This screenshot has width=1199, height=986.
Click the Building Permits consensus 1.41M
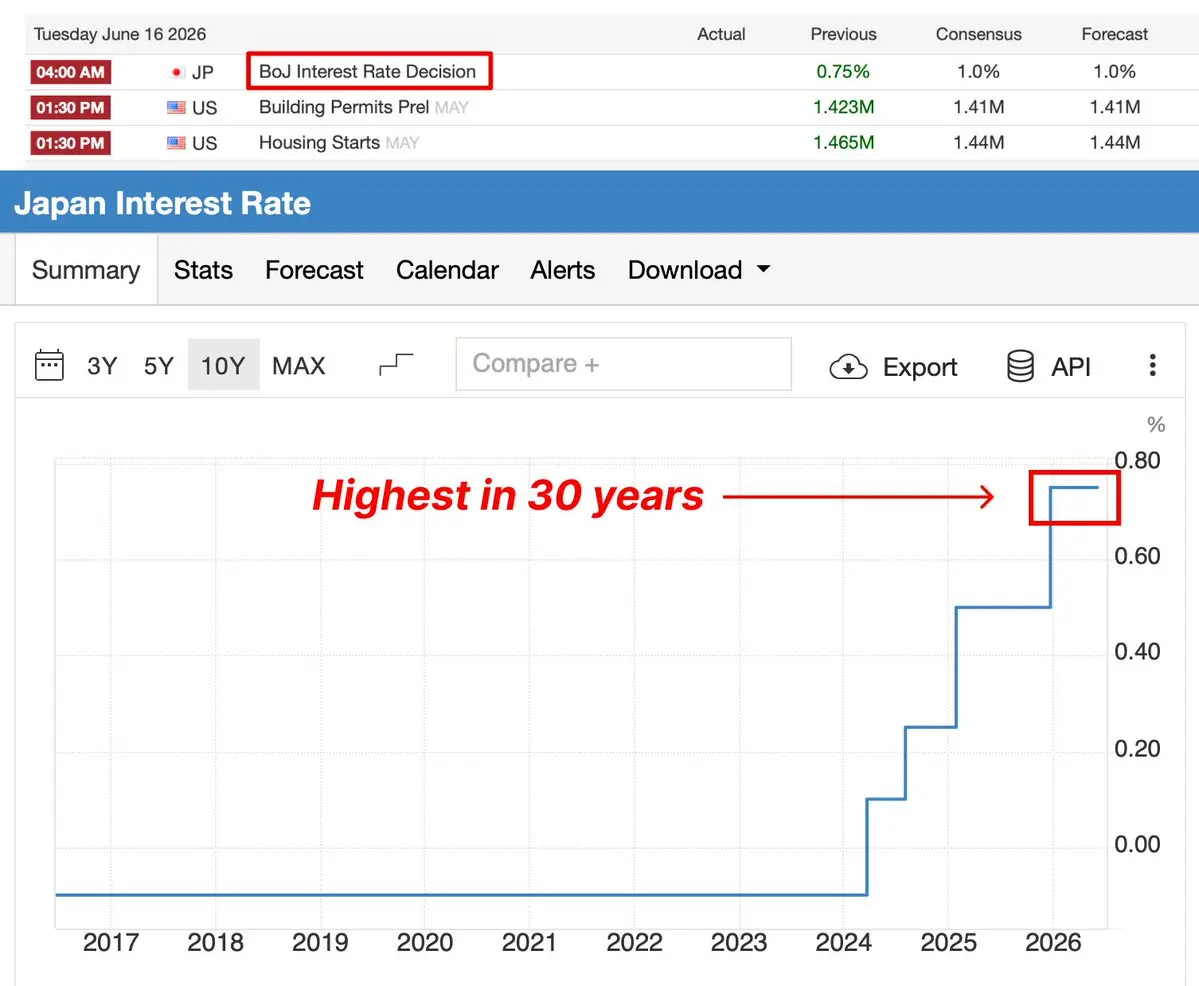point(979,107)
